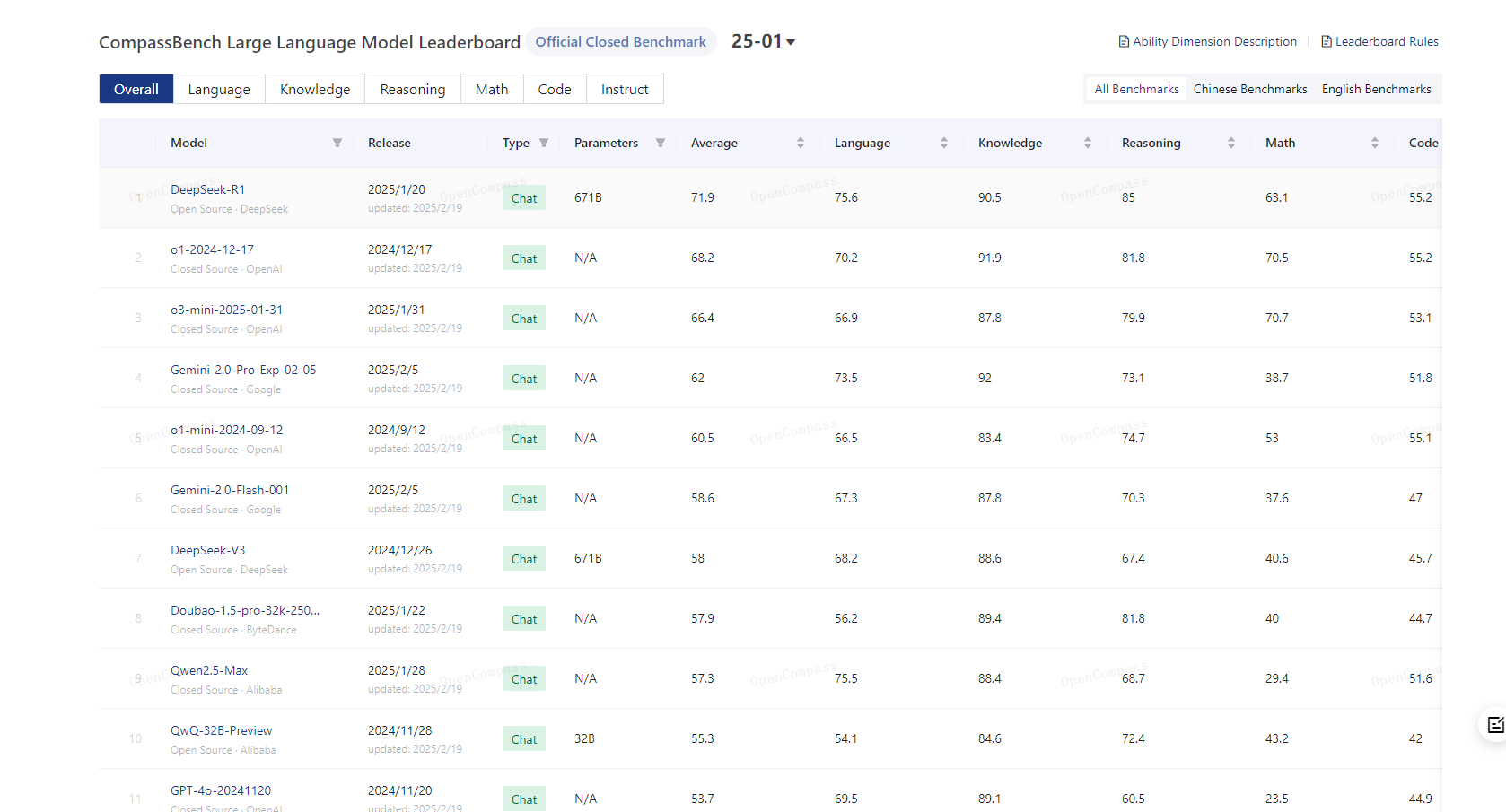This screenshot has width=1506, height=812.
Task: Open the Code tab
Action: [x=554, y=89]
